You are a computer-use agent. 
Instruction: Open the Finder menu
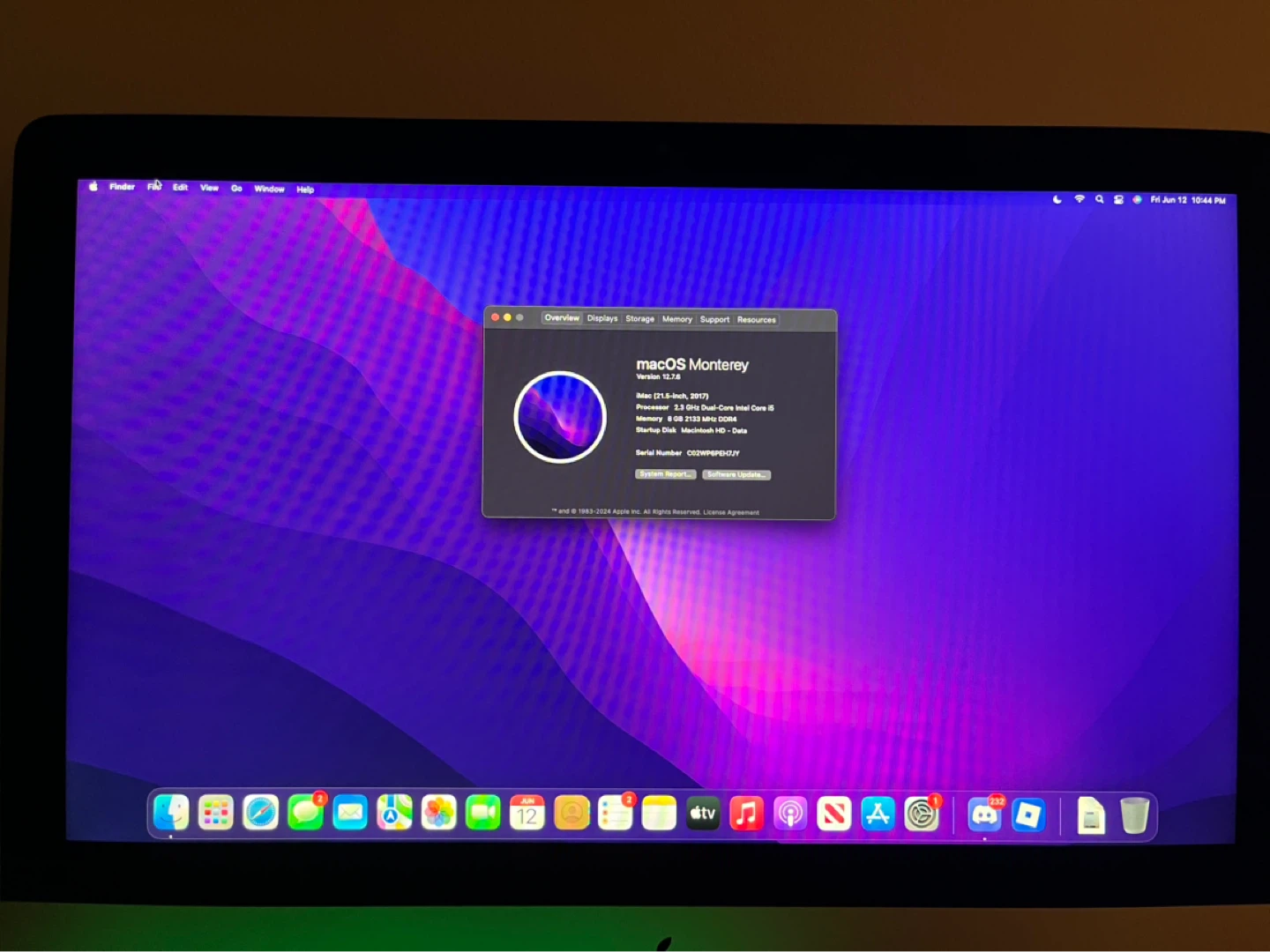[122, 187]
